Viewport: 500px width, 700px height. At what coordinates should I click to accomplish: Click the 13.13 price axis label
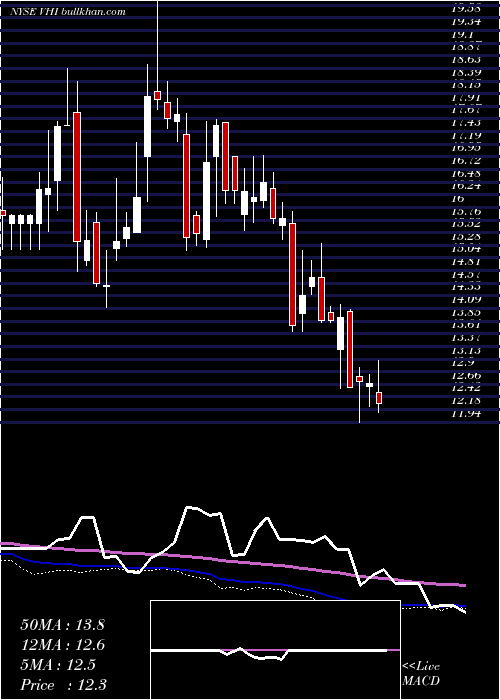point(466,350)
